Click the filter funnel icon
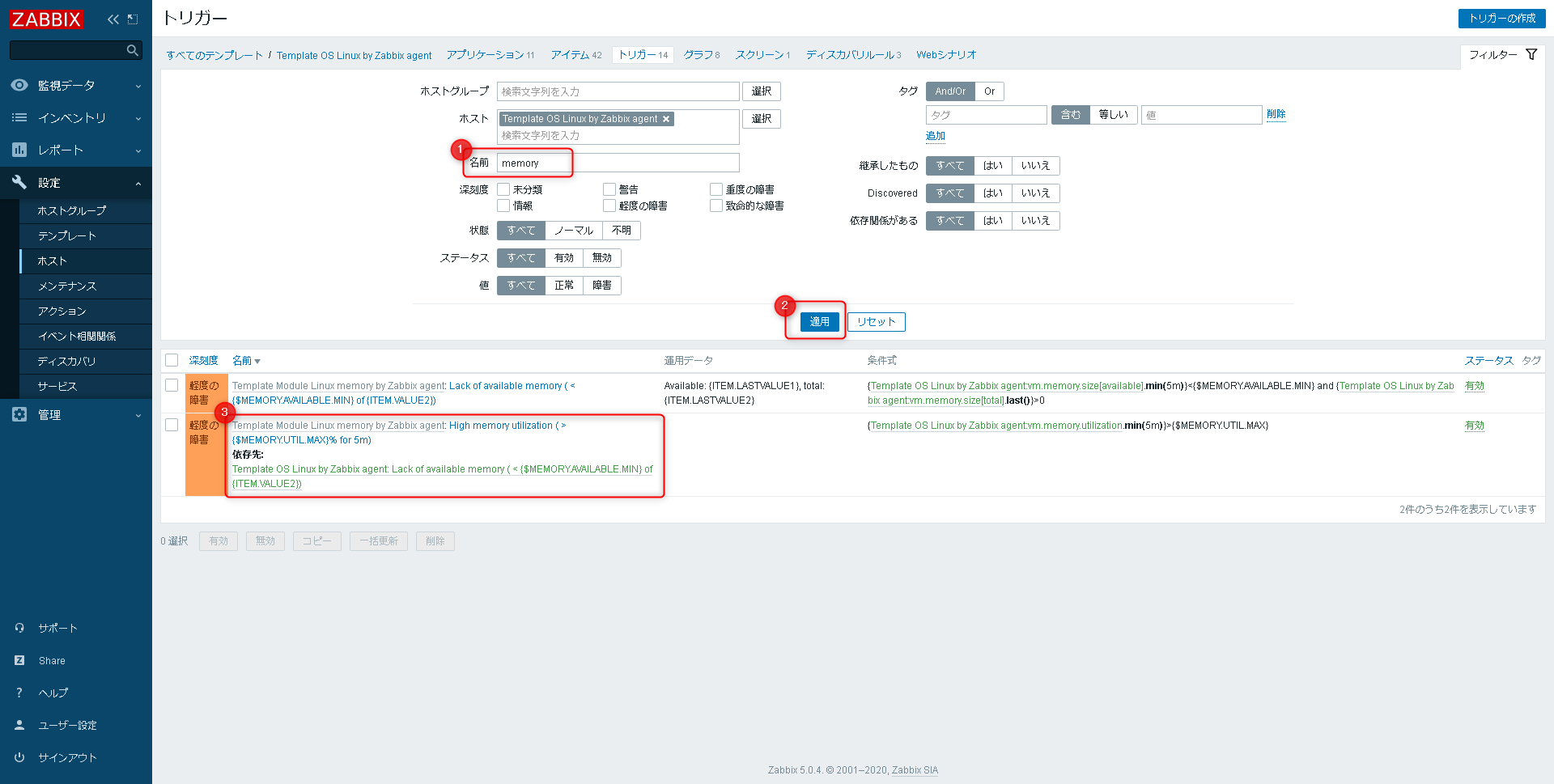This screenshot has height=784, width=1554. [x=1531, y=54]
